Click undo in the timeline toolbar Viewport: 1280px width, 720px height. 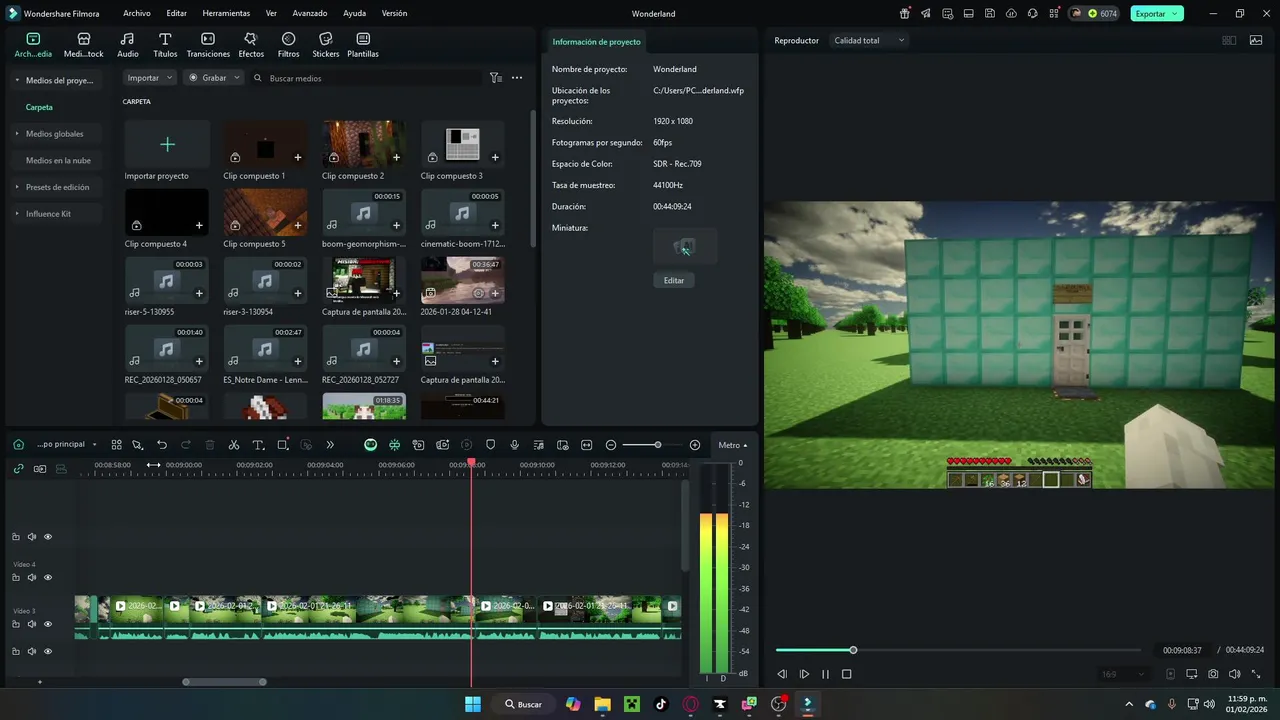[162, 445]
